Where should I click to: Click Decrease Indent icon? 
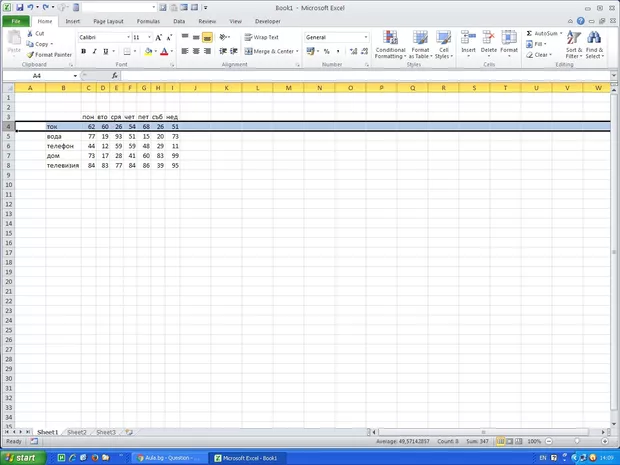click(223, 51)
